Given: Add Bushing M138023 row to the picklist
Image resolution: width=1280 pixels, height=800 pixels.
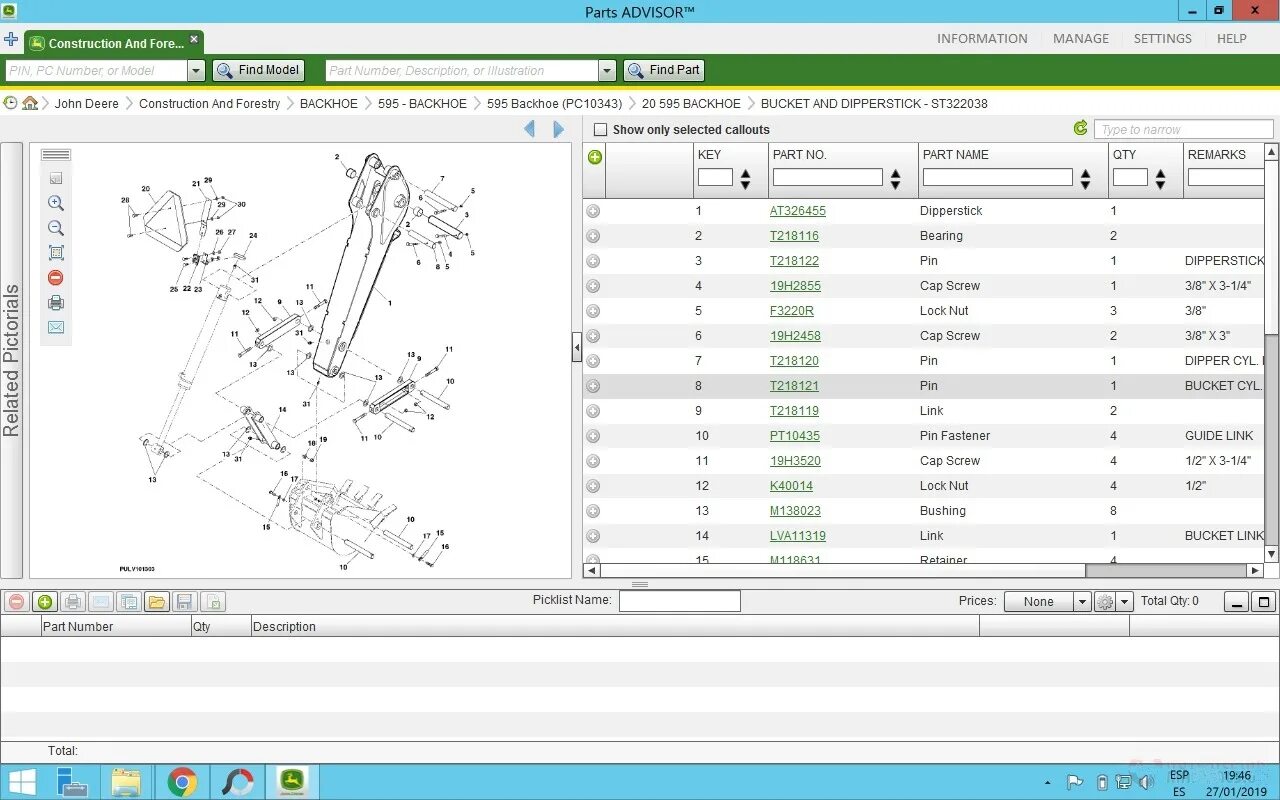Looking at the screenshot, I should [x=593, y=511].
